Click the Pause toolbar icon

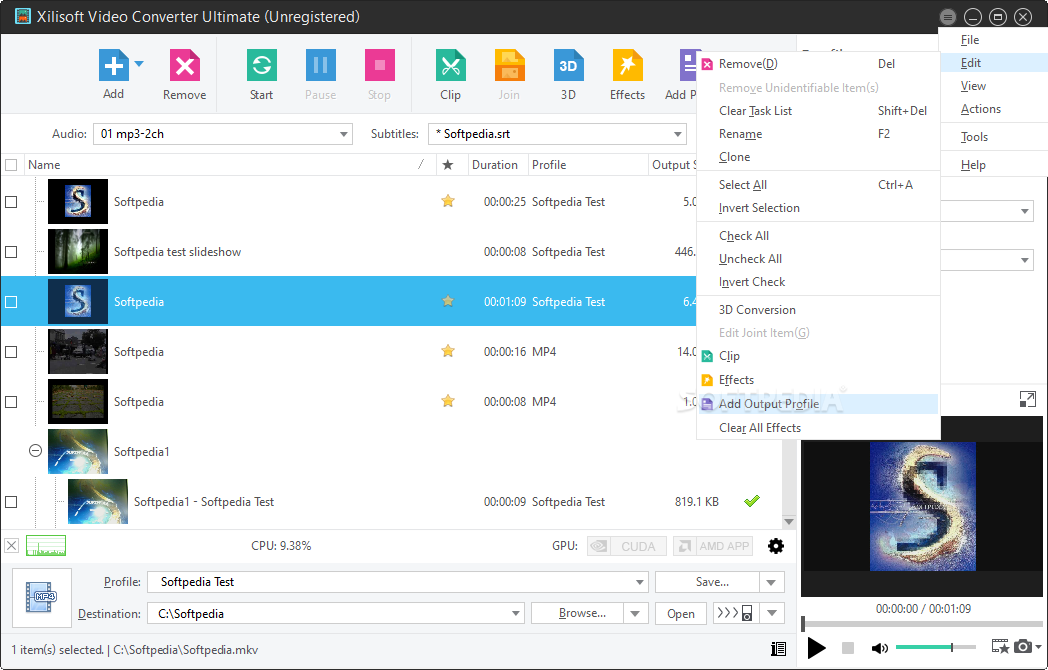pyautogui.click(x=321, y=66)
